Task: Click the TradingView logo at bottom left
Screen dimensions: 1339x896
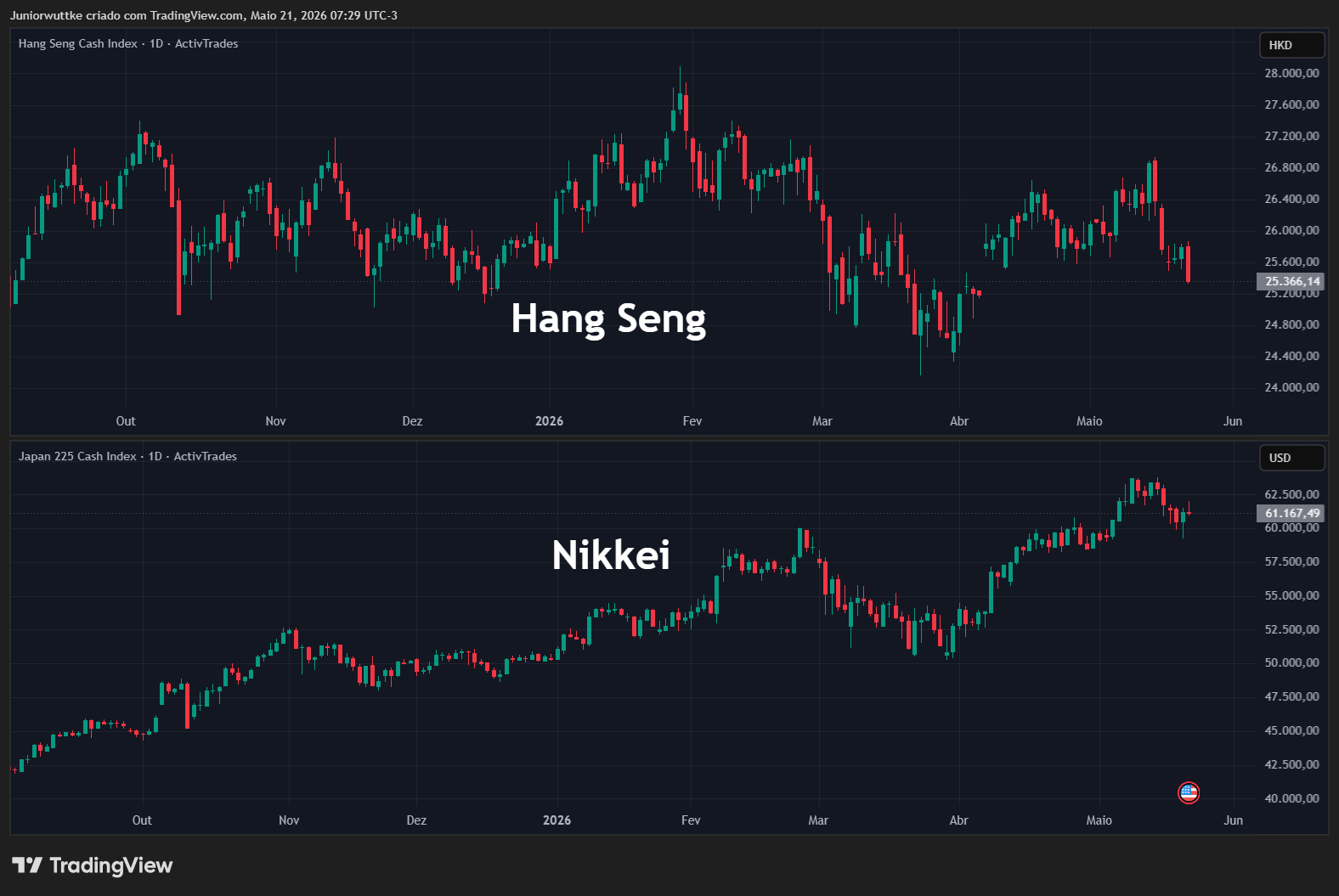Action: 92,865
